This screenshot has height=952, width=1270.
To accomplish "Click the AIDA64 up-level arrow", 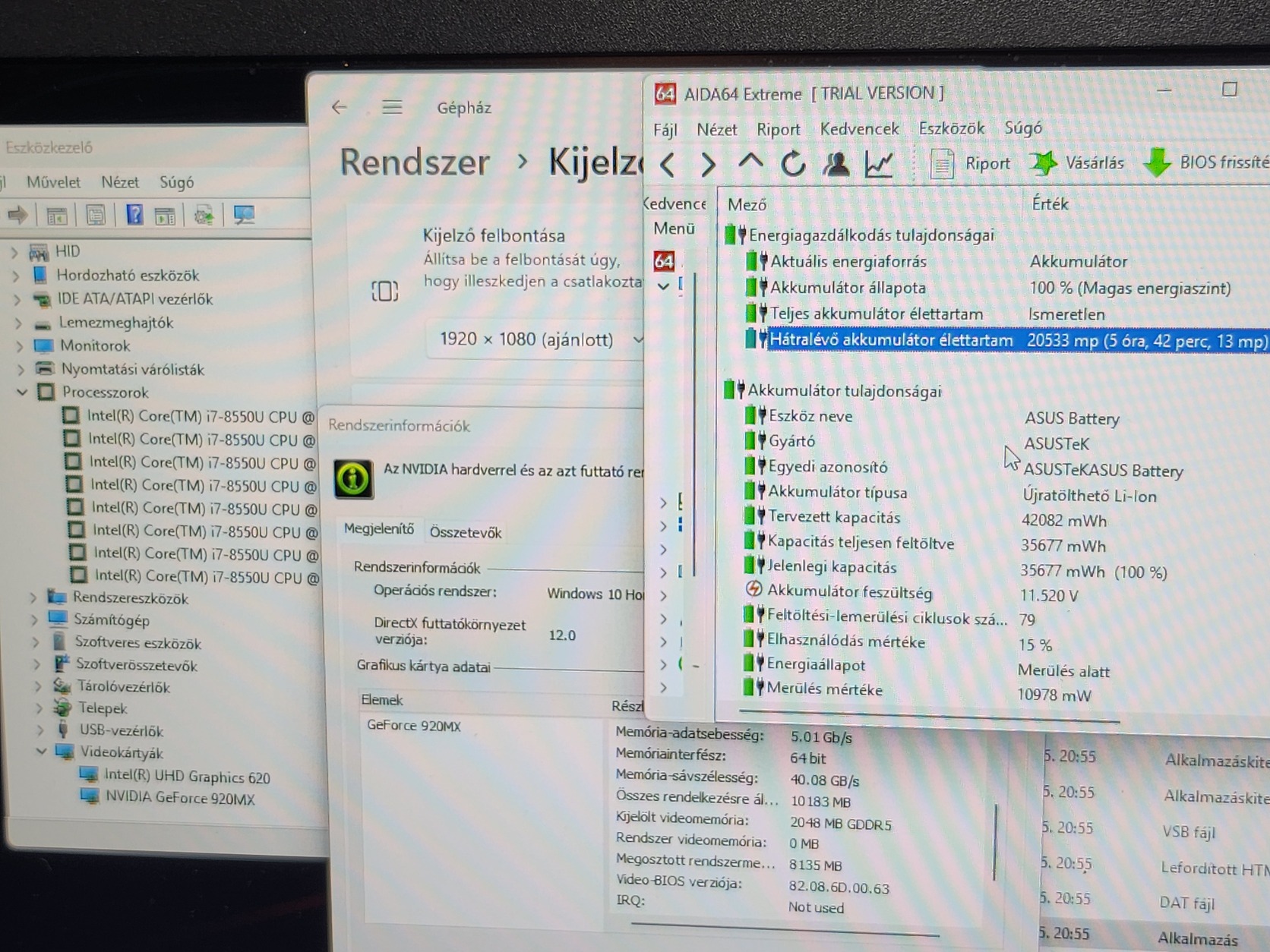I will click(750, 162).
